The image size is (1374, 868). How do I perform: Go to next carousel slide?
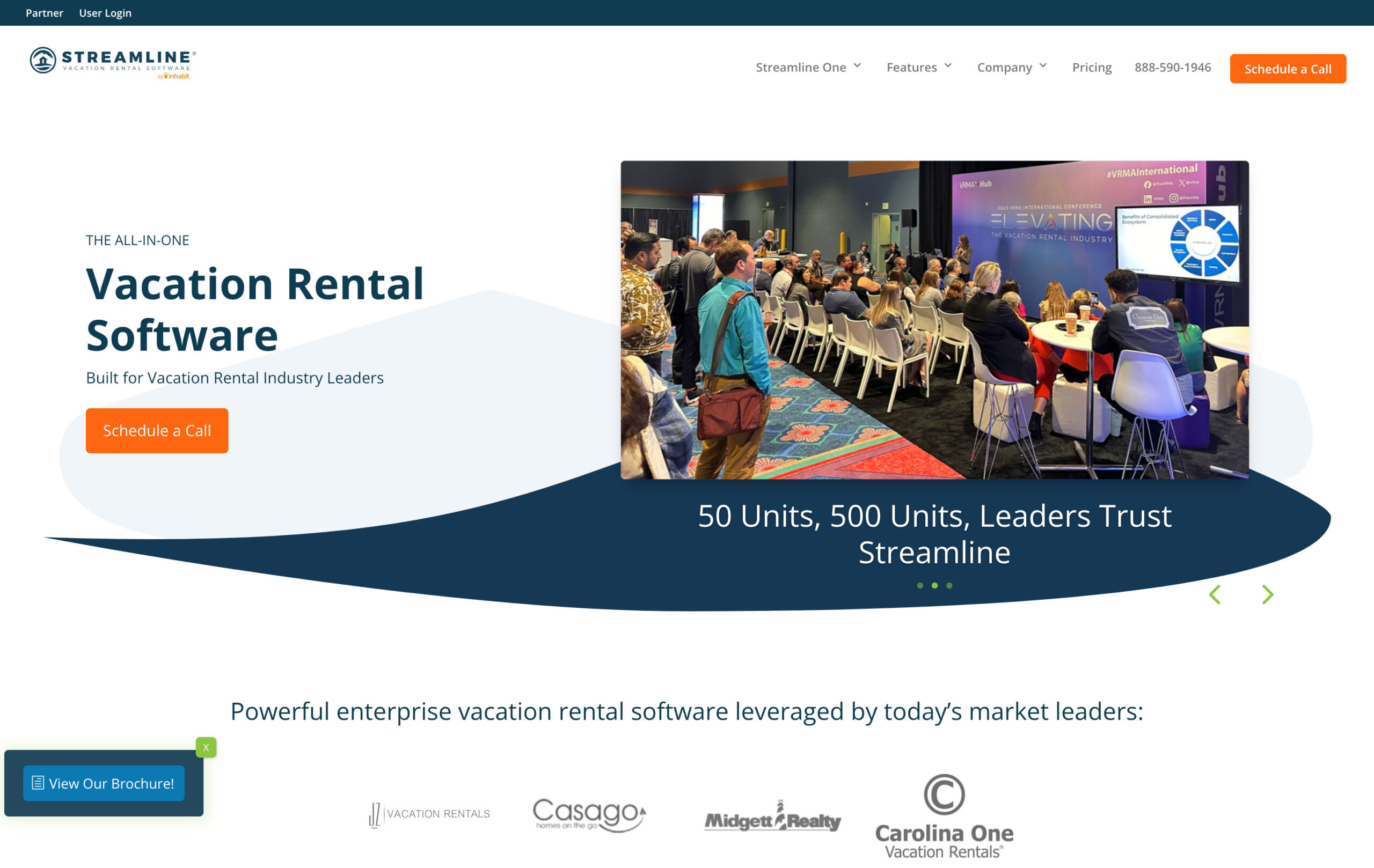pyautogui.click(x=1267, y=594)
